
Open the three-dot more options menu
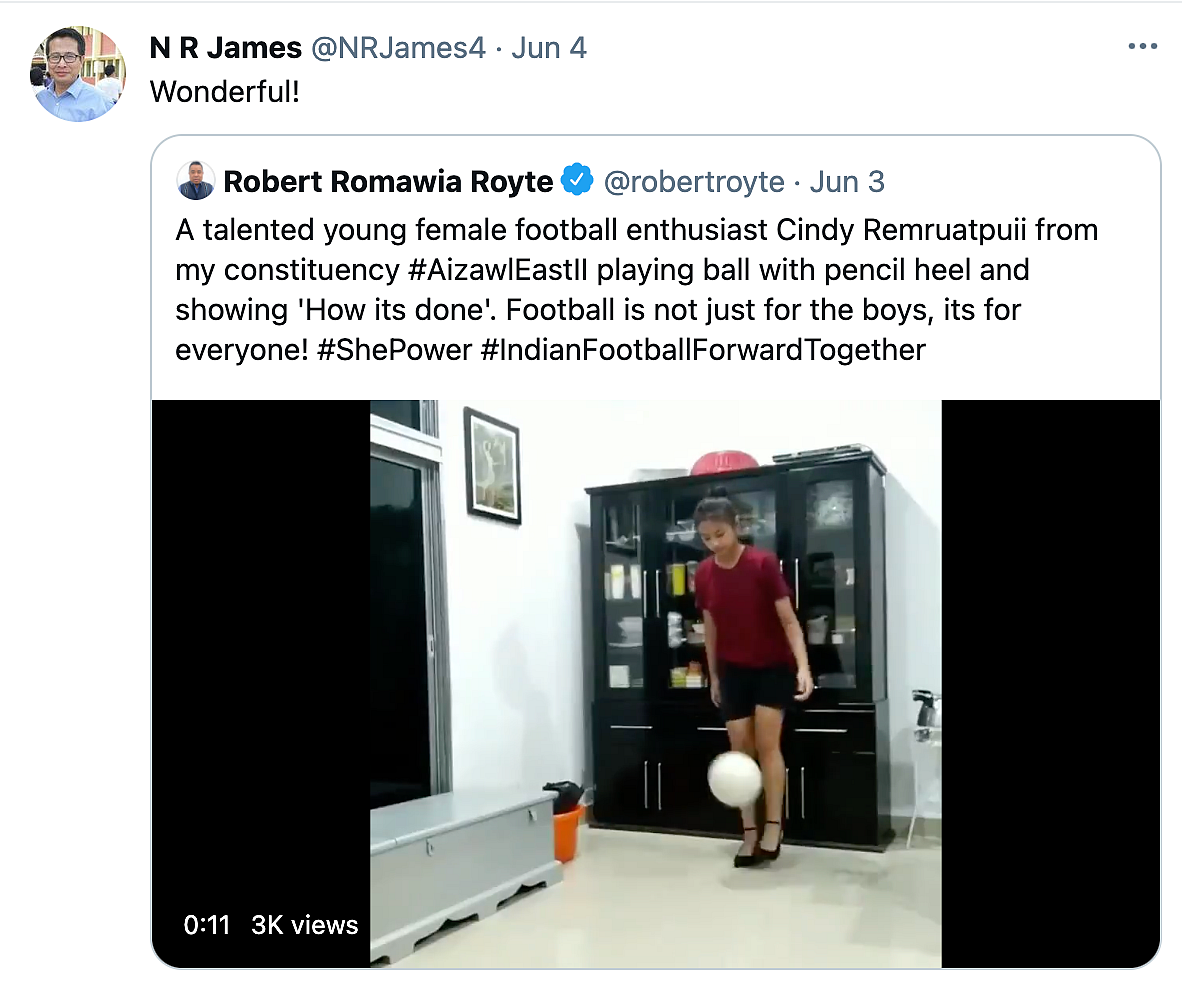[1142, 47]
